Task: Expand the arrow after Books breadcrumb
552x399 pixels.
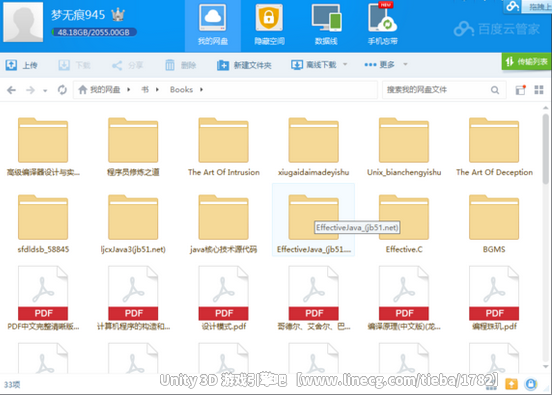Action: coord(201,90)
